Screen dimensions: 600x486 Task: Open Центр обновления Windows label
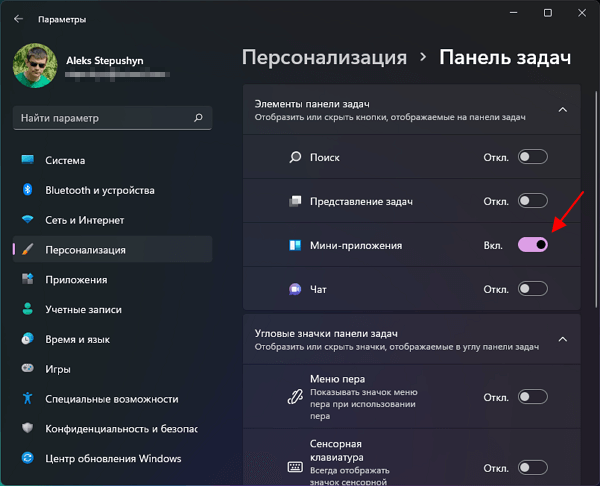(x=113, y=458)
